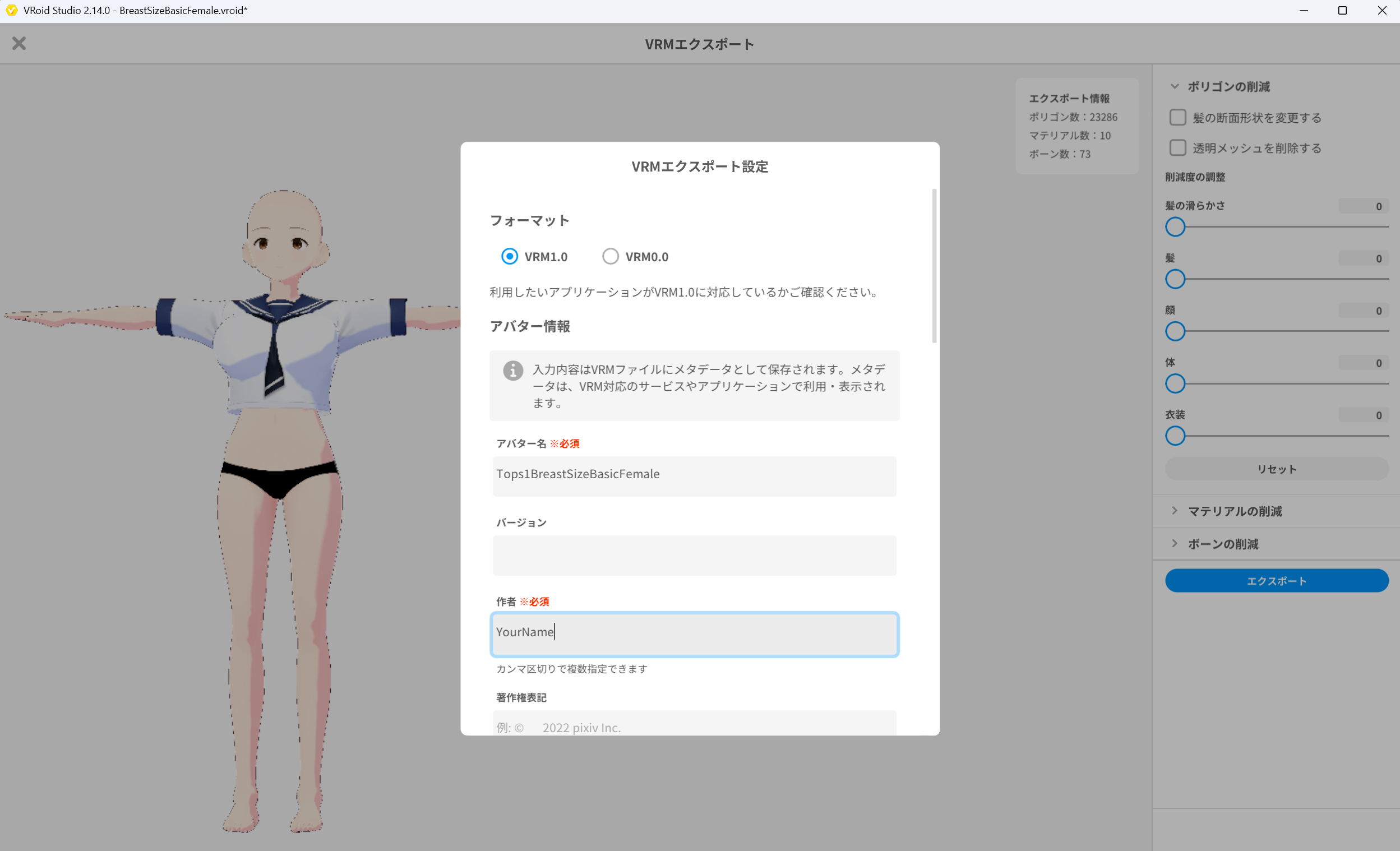This screenshot has width=1400, height=851.
Task: Click the info icon in metadata notice
Action: point(512,371)
